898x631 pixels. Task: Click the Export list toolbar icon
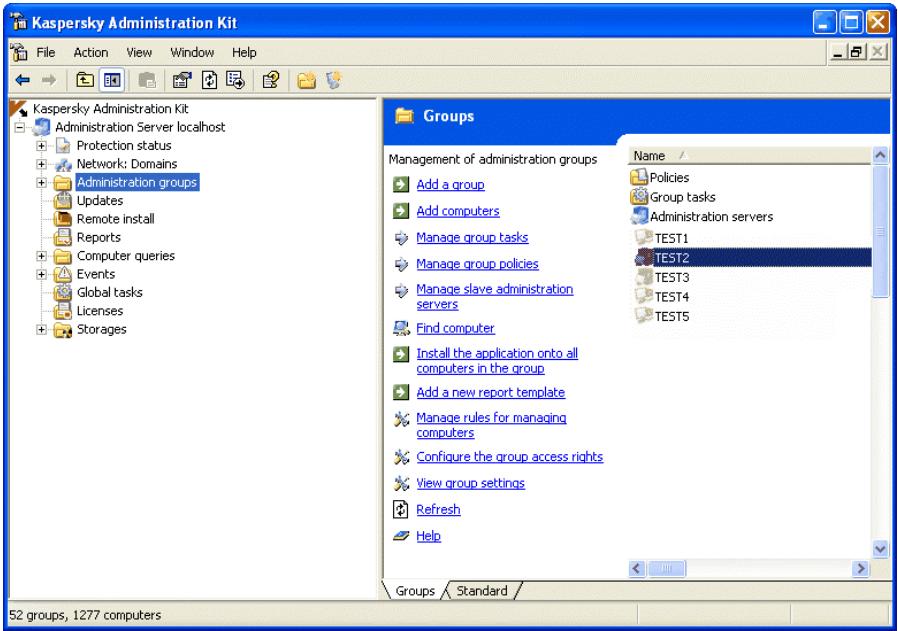point(235,80)
